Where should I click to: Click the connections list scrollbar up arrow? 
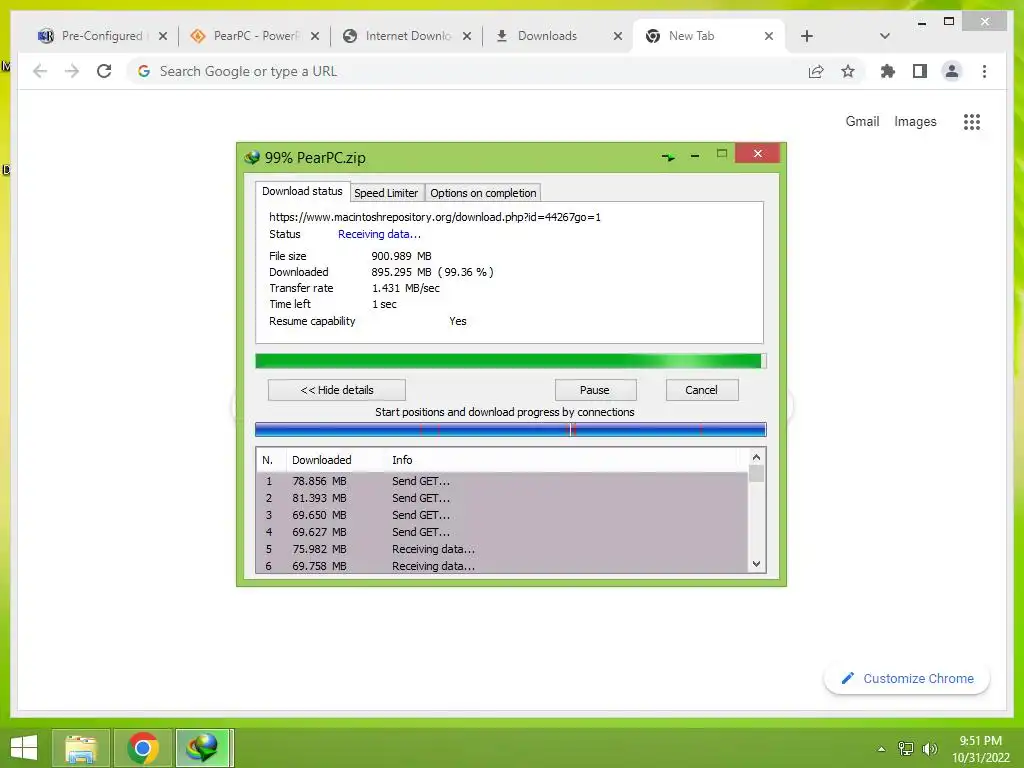click(x=756, y=457)
